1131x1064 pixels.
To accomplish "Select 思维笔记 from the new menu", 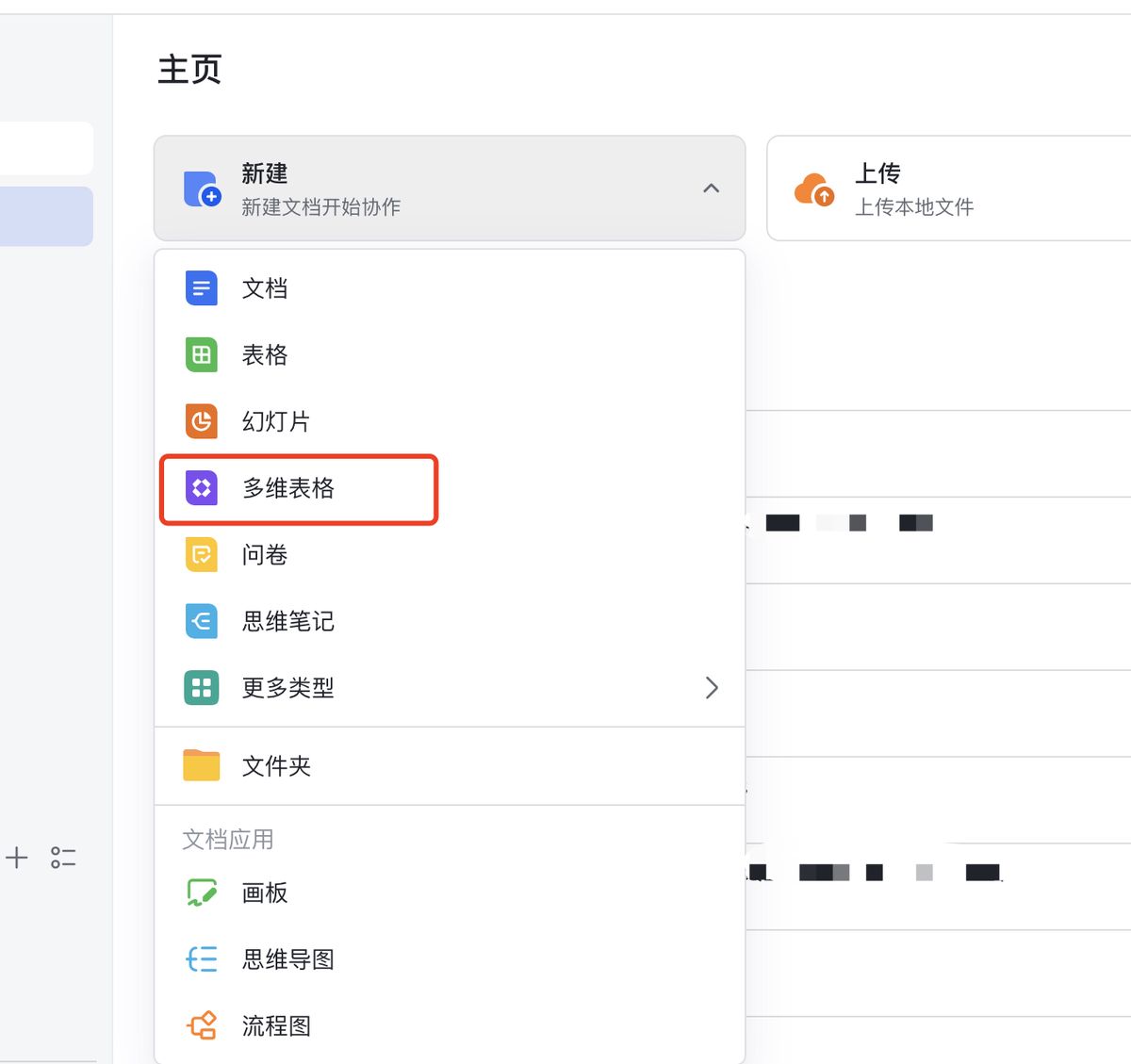I will point(288,621).
